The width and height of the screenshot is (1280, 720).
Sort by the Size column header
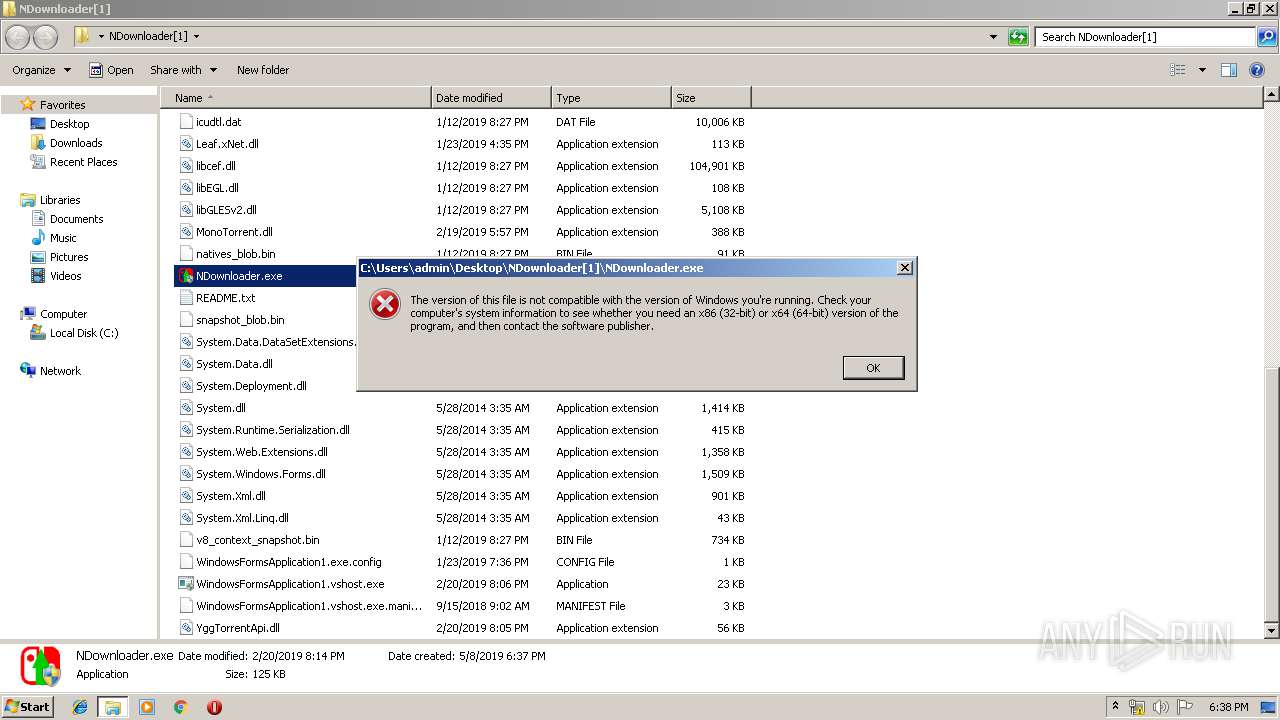tap(711, 98)
